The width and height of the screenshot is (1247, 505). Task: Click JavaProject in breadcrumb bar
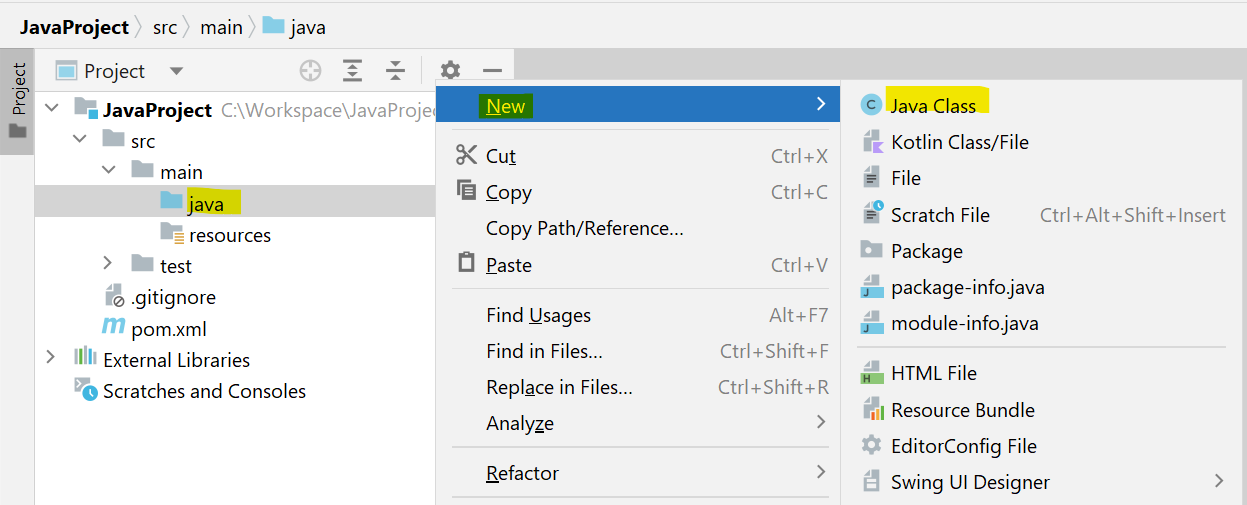tap(75, 27)
